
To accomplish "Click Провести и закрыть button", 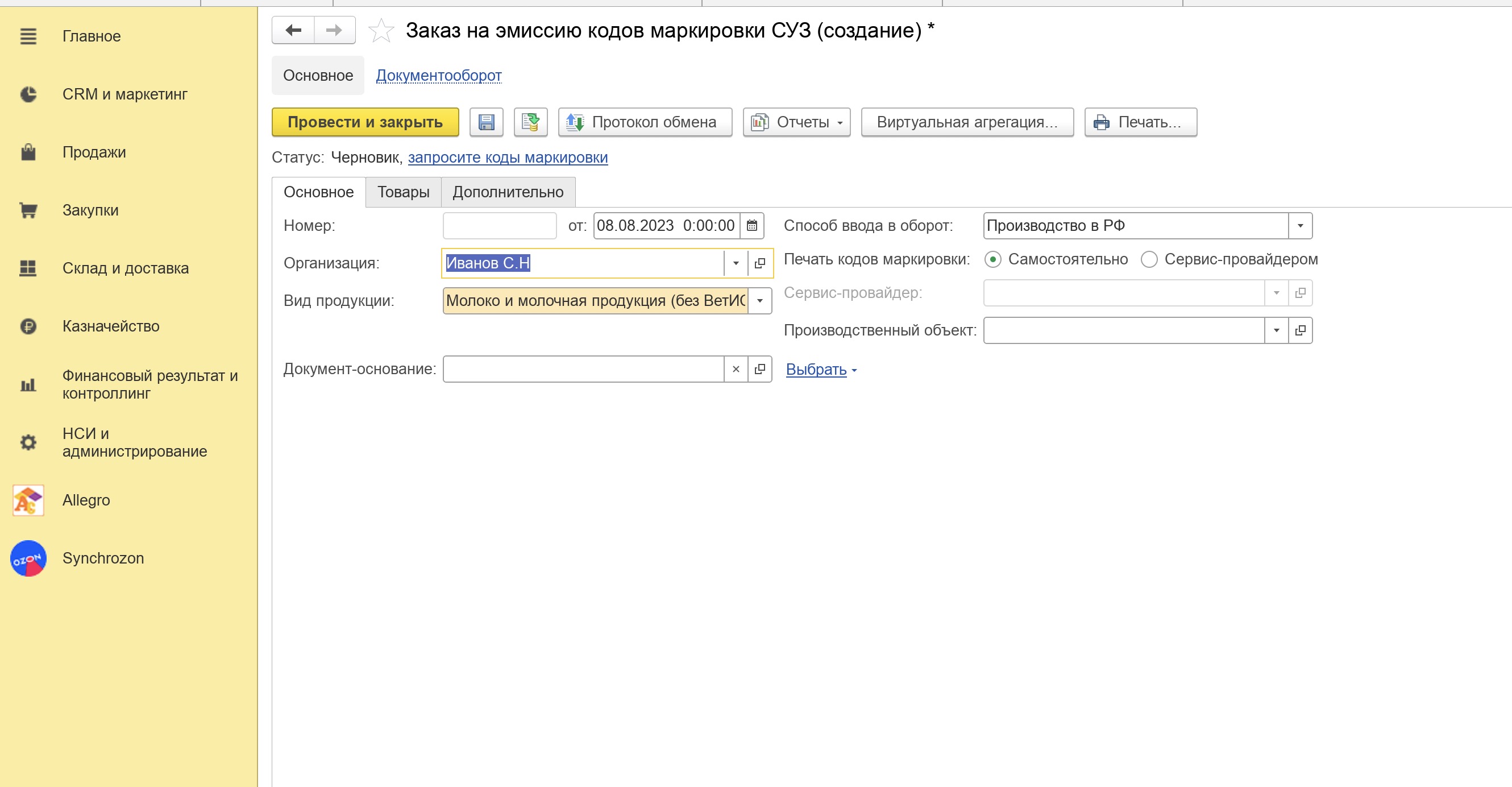I will coord(365,122).
